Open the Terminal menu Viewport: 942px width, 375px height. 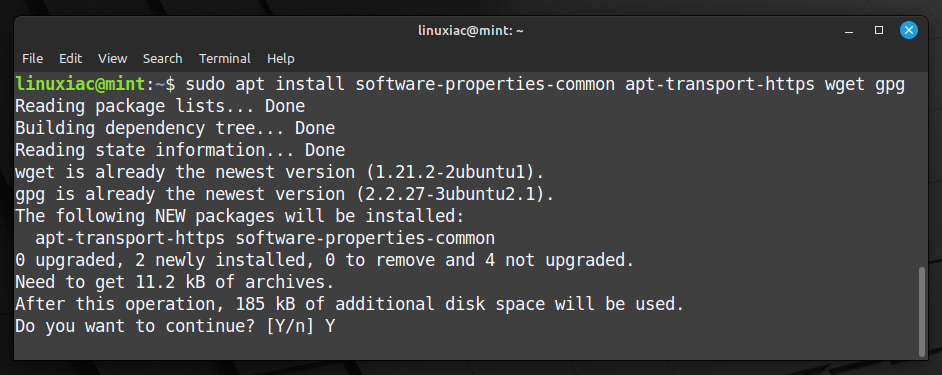[x=225, y=58]
